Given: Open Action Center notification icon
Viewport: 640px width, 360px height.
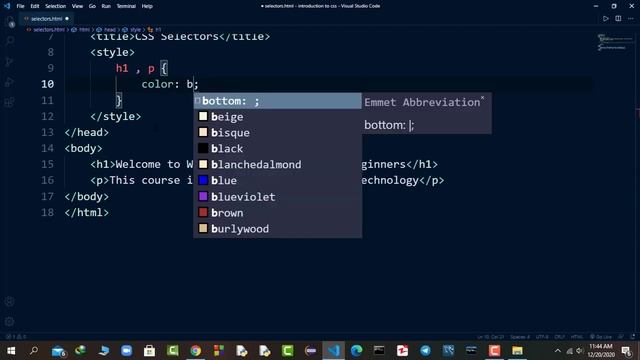Looking at the screenshot, I should [x=627, y=351].
